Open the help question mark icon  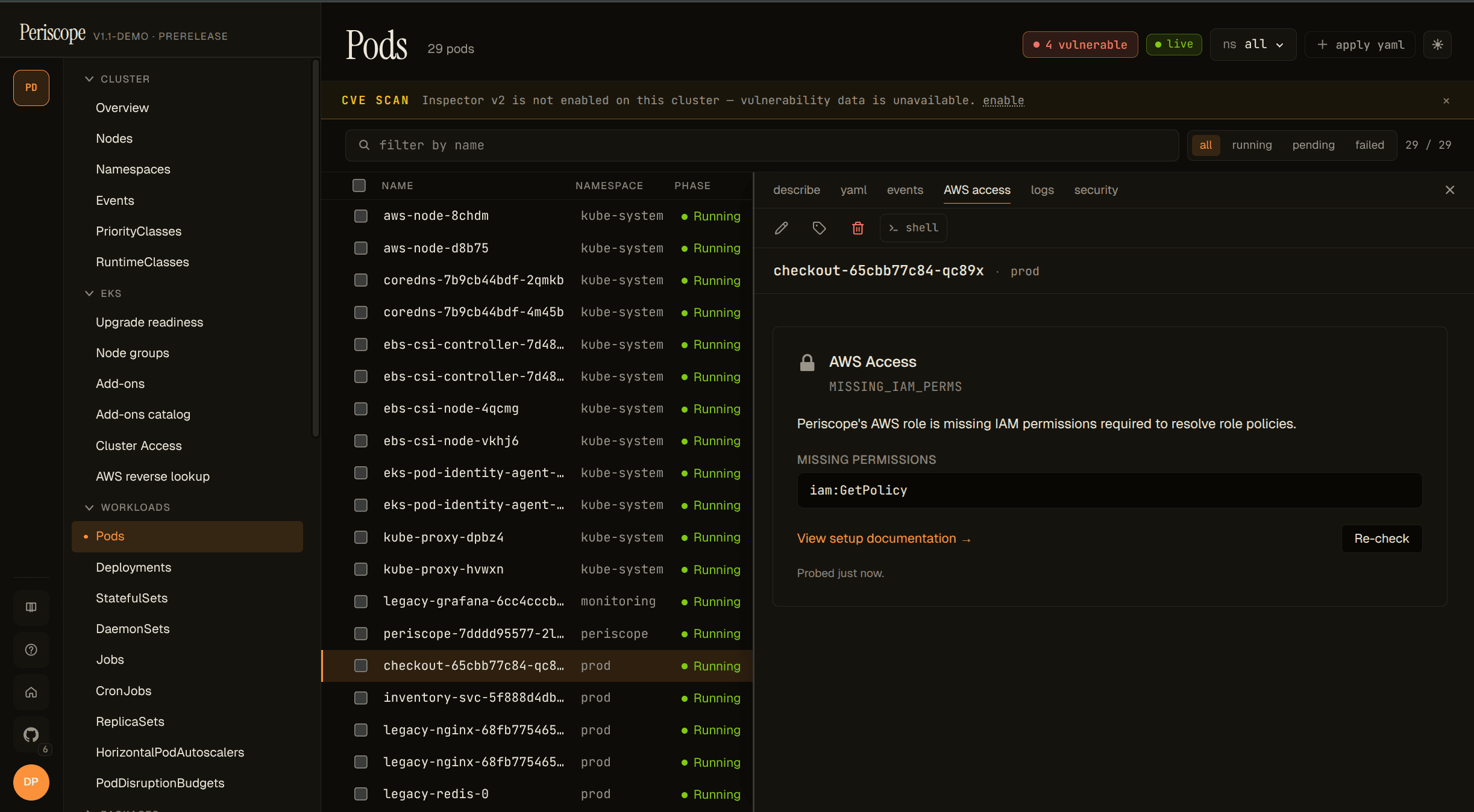(x=31, y=650)
